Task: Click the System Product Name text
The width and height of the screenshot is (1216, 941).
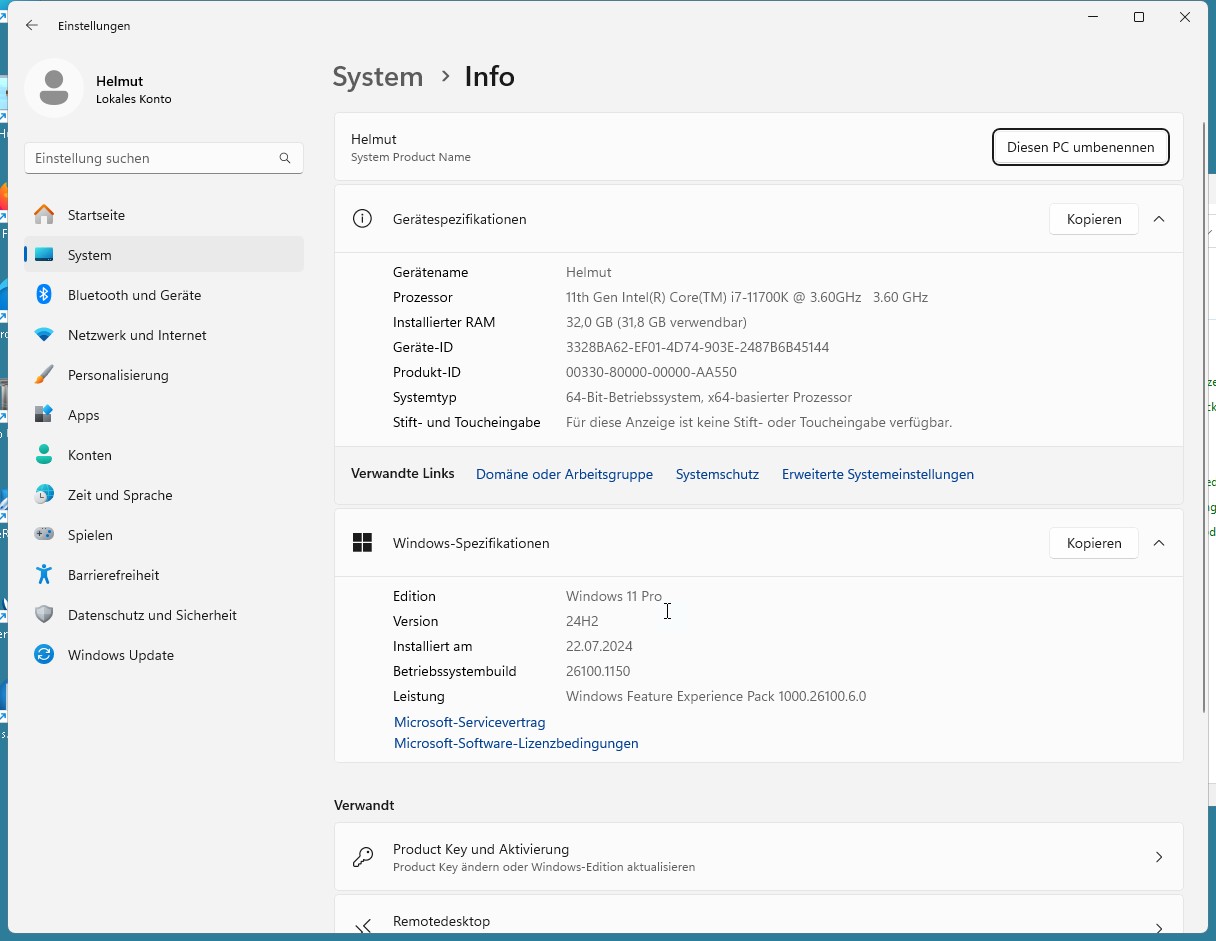Action: [x=411, y=157]
